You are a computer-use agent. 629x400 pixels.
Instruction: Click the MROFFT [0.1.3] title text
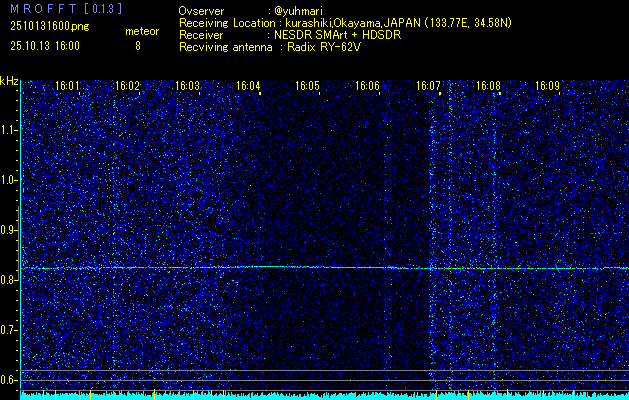pos(66,9)
